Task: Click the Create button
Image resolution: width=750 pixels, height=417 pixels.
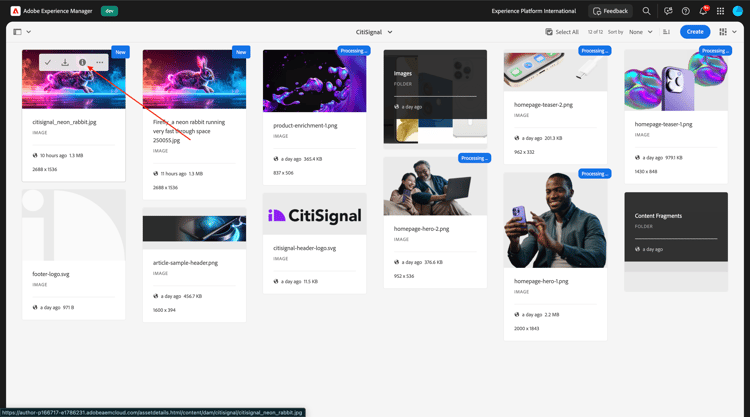Action: pyautogui.click(x=695, y=32)
